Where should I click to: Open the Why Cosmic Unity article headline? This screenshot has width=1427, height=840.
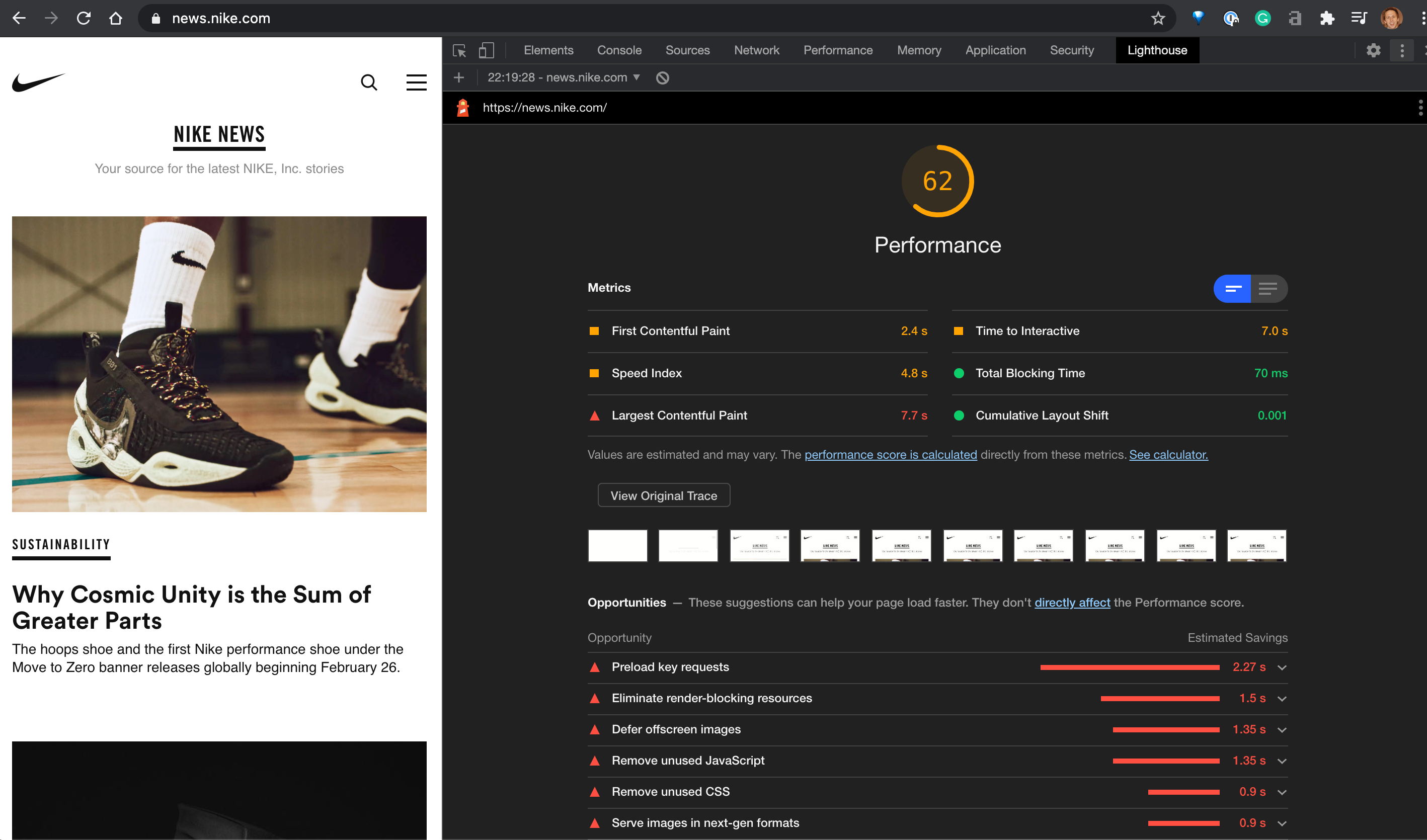click(x=191, y=608)
